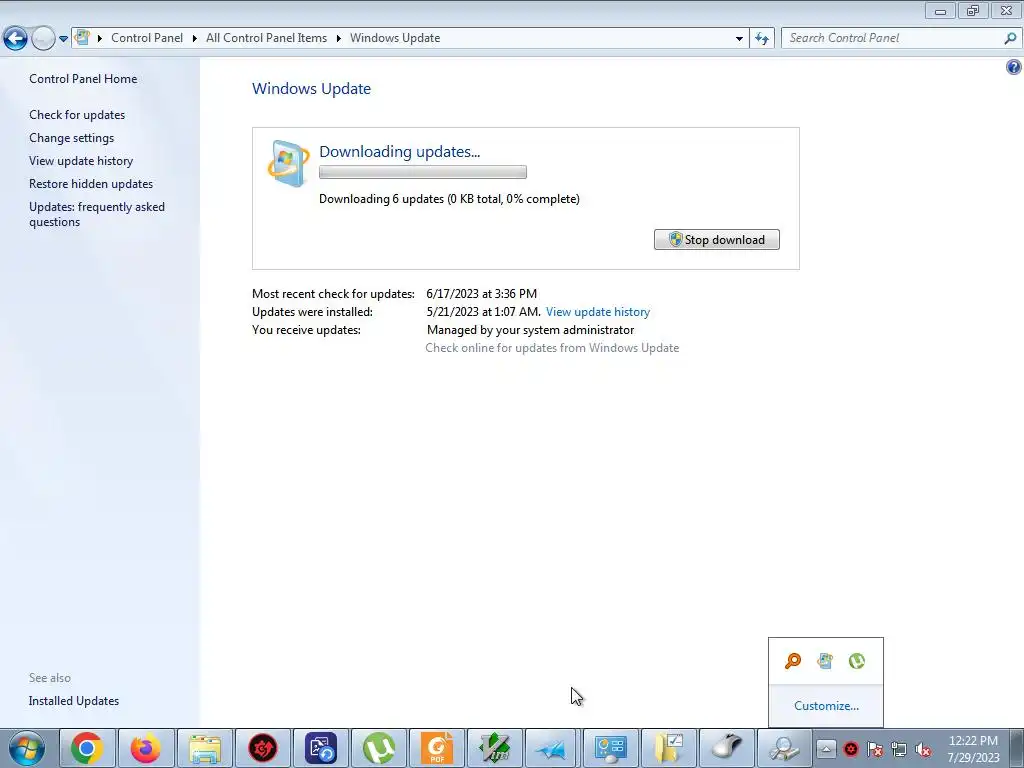
Task: Open the folder with checklist taskbar app
Action: [669, 748]
